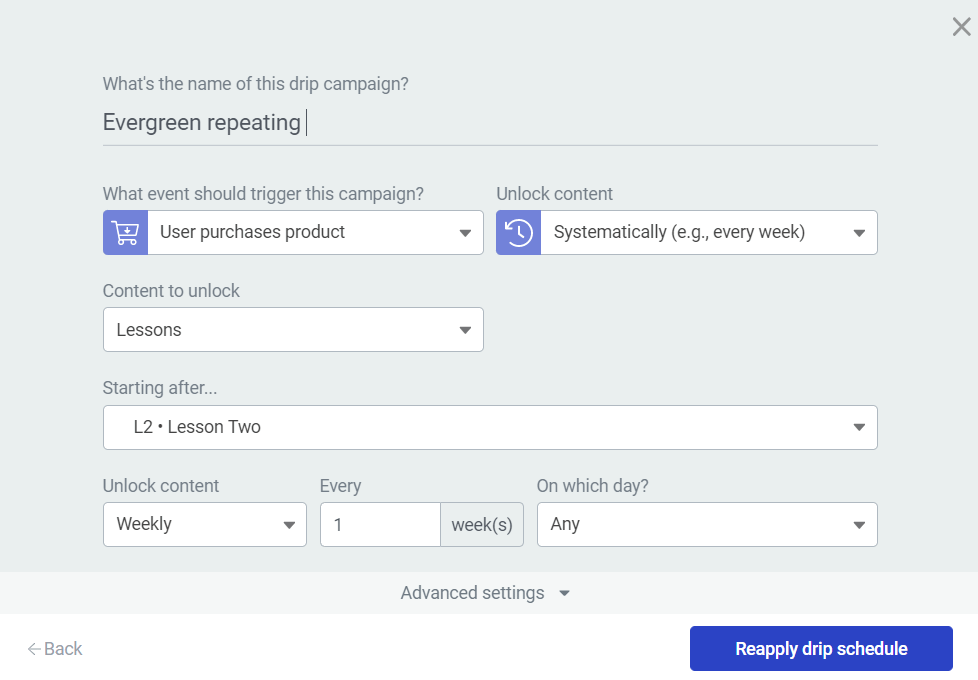Click the shopping cart trigger icon
The image size is (978, 680).
125,232
